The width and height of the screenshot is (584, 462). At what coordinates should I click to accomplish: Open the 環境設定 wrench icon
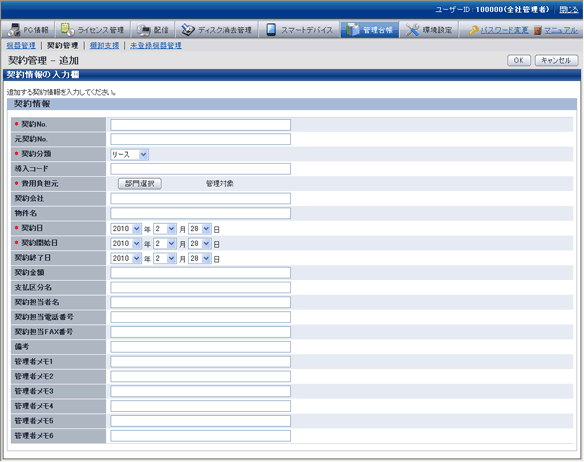point(412,30)
